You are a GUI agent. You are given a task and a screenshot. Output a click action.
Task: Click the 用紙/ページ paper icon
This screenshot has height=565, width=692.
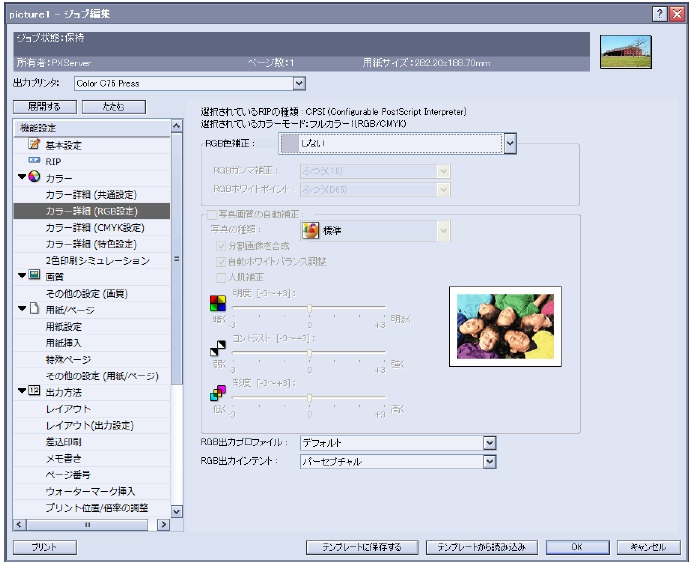[34, 308]
